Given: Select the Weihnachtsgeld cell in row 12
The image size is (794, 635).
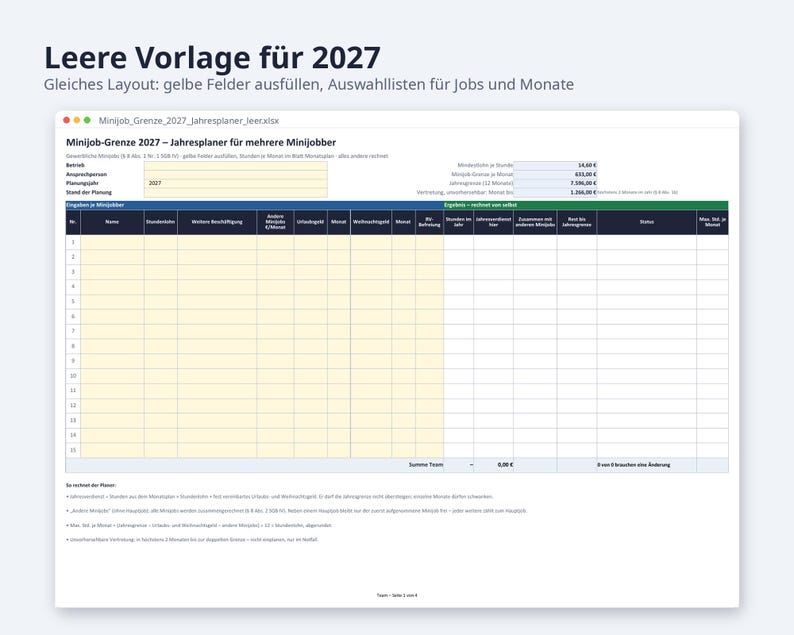Looking at the screenshot, I should [x=371, y=405].
